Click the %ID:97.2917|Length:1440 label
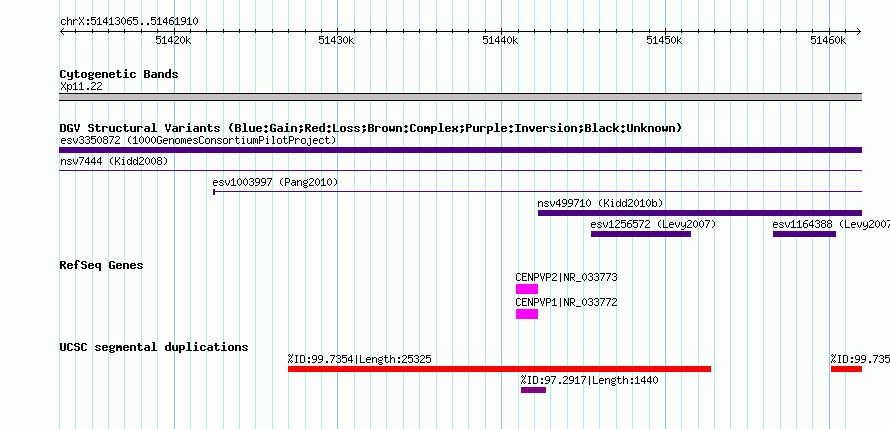The height and width of the screenshot is (429, 890). click(589, 380)
